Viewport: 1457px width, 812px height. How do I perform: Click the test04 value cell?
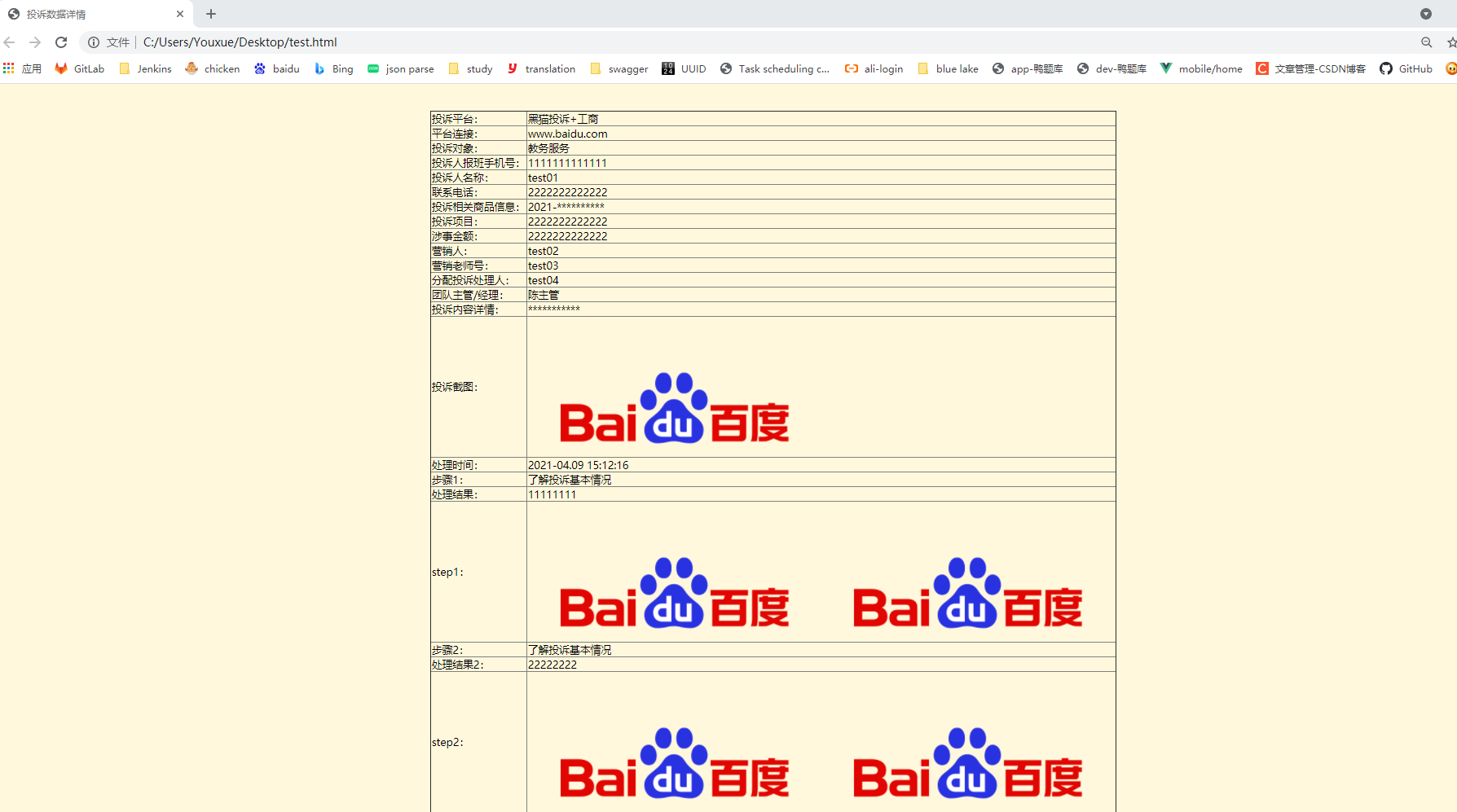coord(821,280)
